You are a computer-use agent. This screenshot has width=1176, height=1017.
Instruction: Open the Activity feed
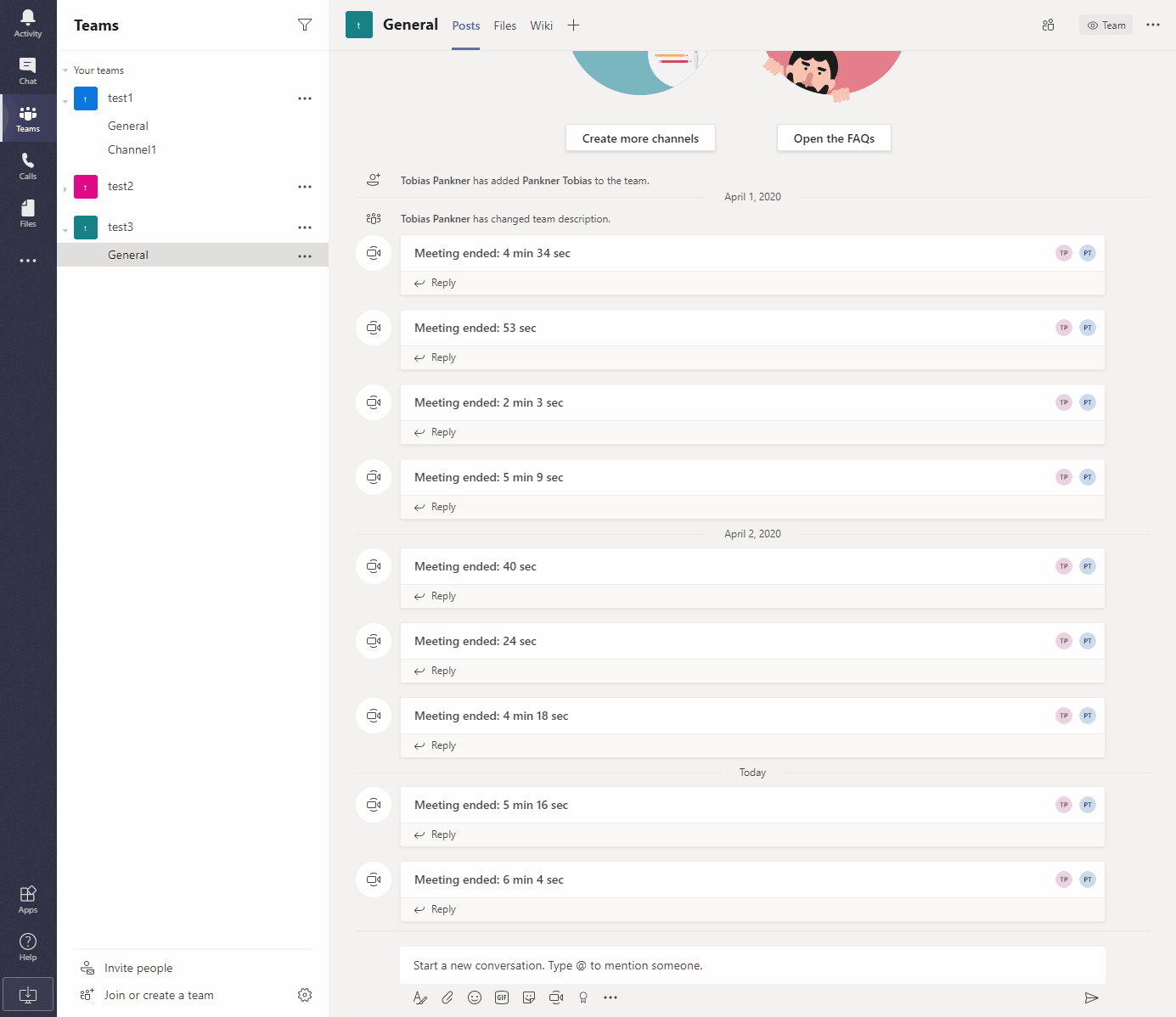click(x=28, y=23)
